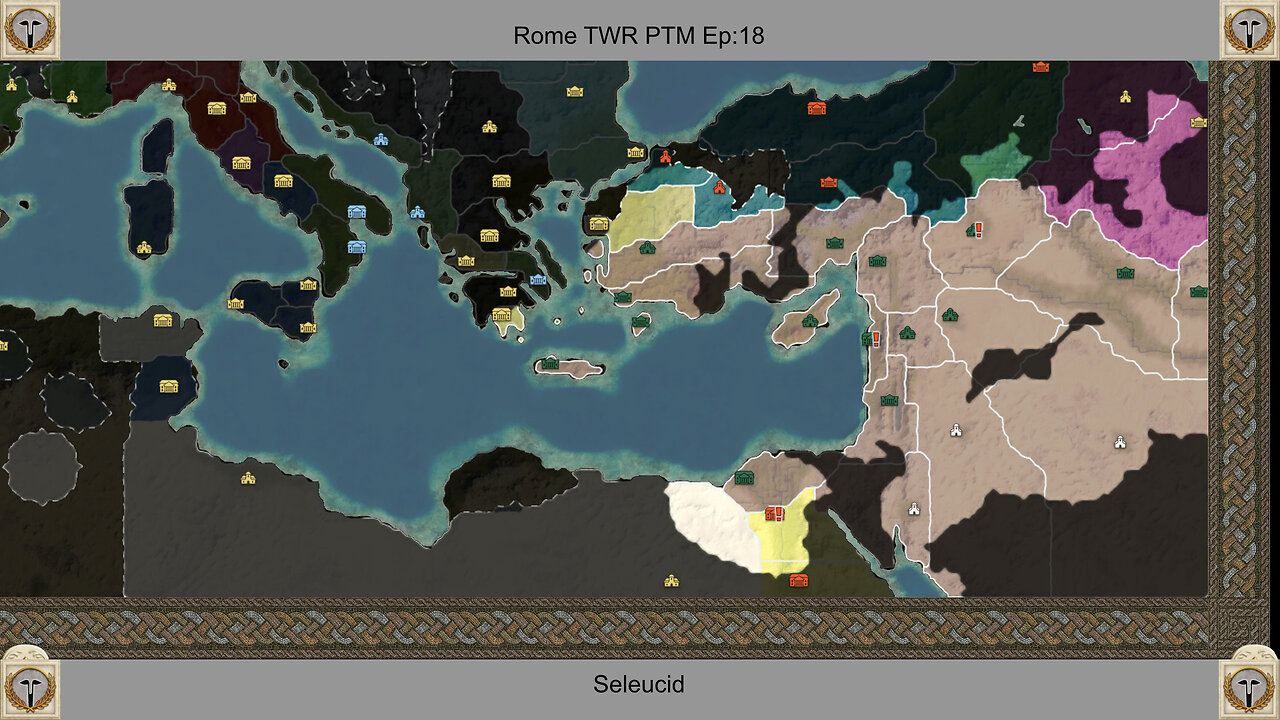Viewport: 1280px width, 720px height.
Task: Select yellow city in dark-blue Campania province
Action: 283,181
